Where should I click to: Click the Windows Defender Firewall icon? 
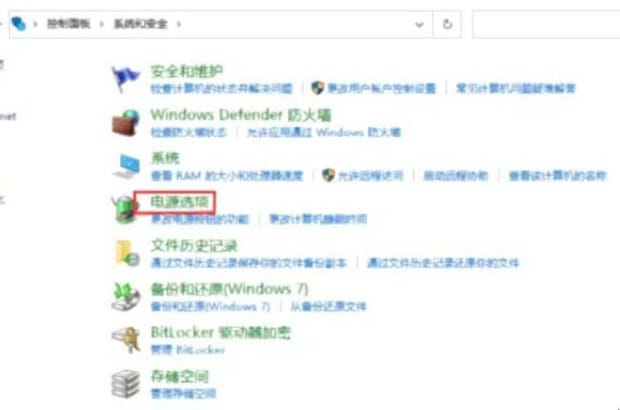click(x=126, y=123)
